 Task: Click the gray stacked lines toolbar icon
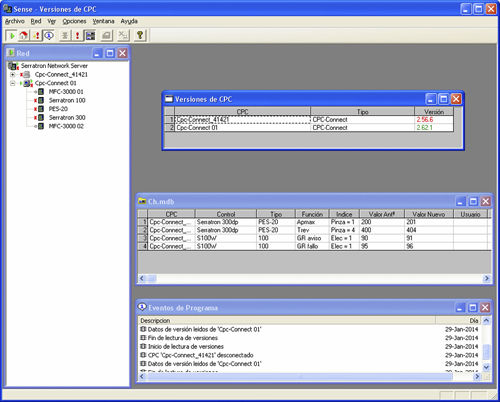(x=65, y=35)
